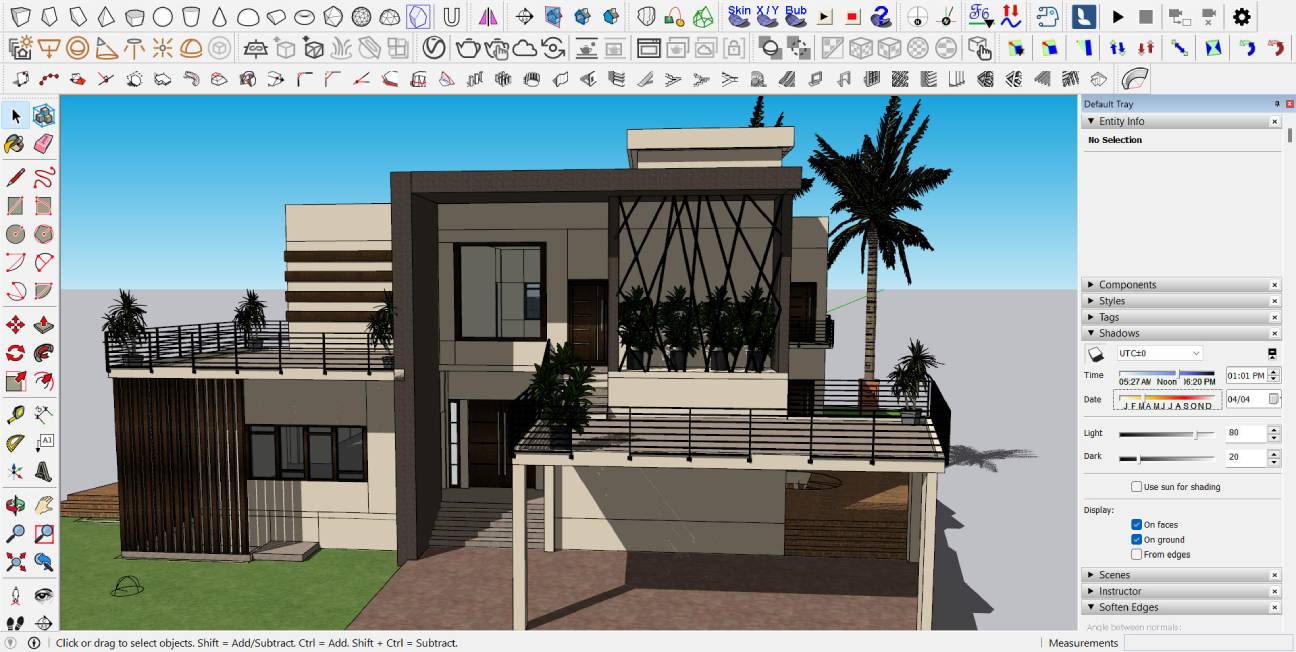Pick the pink Eraser tool
Screen dimensions: 1296x652
(x=43, y=145)
